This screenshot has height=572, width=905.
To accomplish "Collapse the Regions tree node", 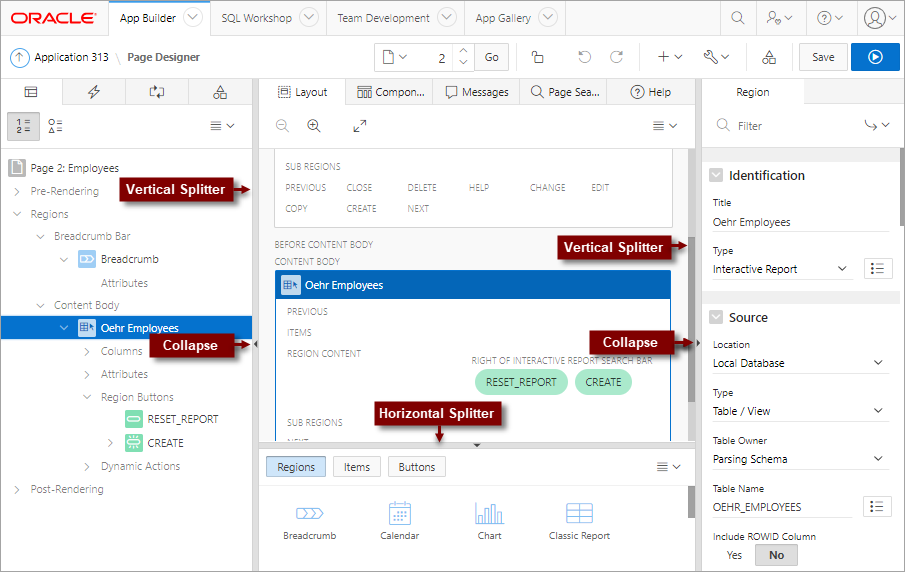I will tap(17, 214).
